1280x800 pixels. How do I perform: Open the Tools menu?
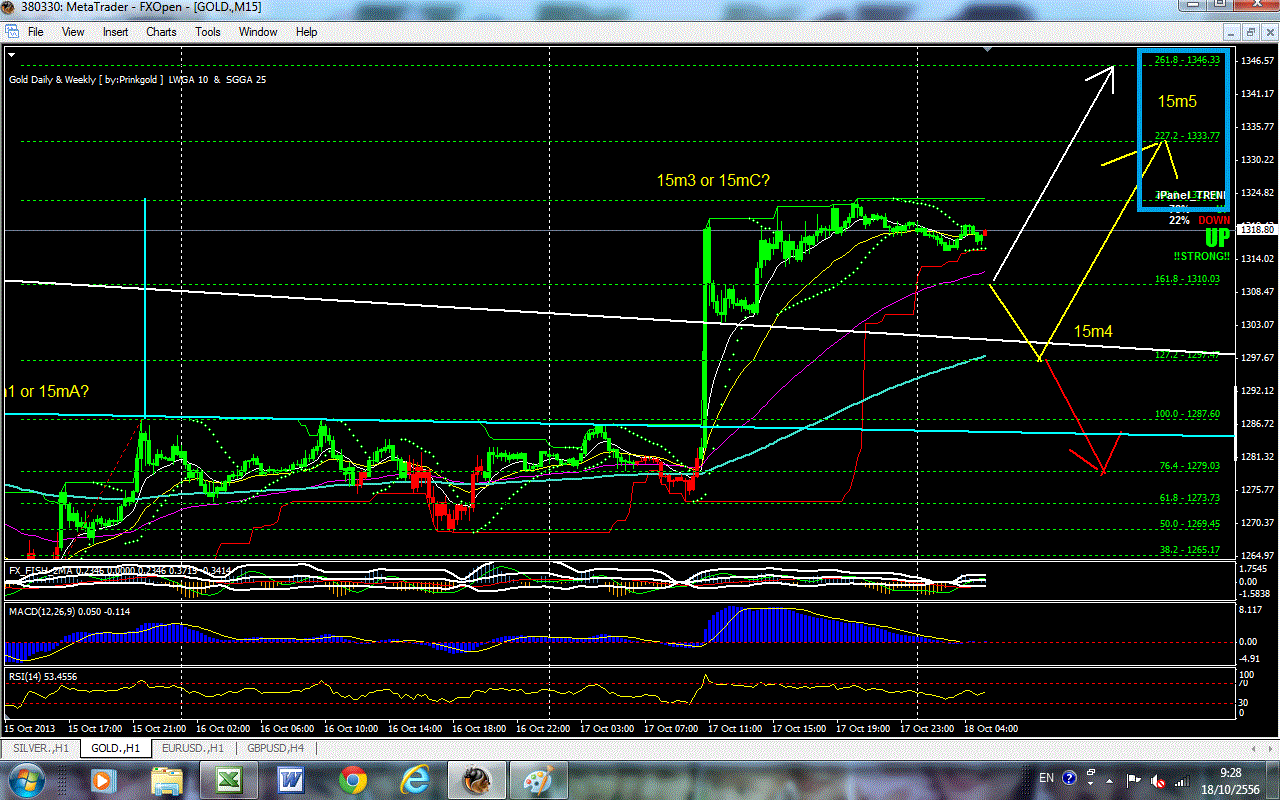(208, 32)
